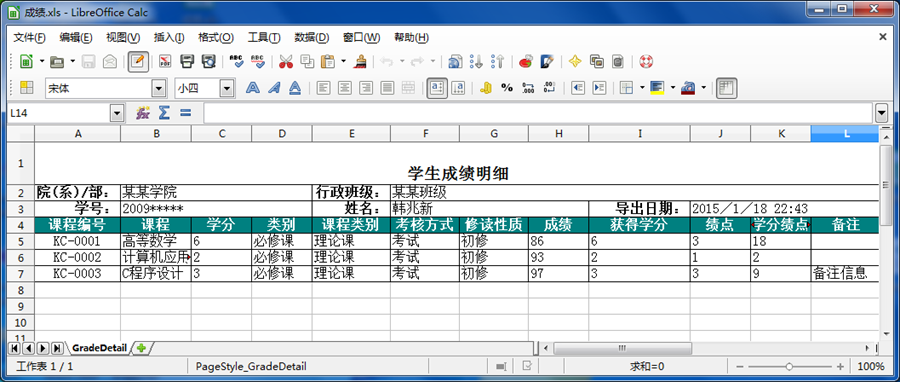Sort the column ascending
The width and height of the screenshot is (900, 382).
[476, 61]
